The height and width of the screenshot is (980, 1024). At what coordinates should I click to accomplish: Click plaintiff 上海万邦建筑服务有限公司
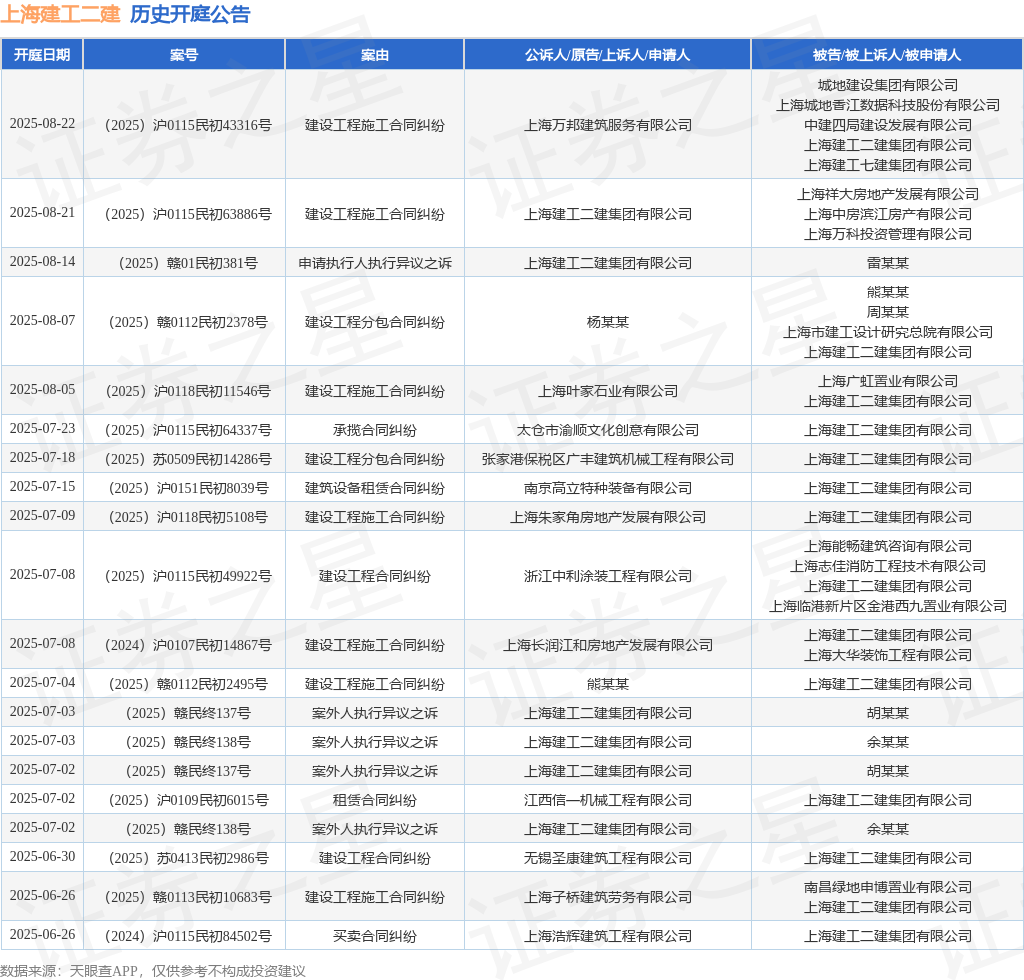pyautogui.click(x=607, y=125)
